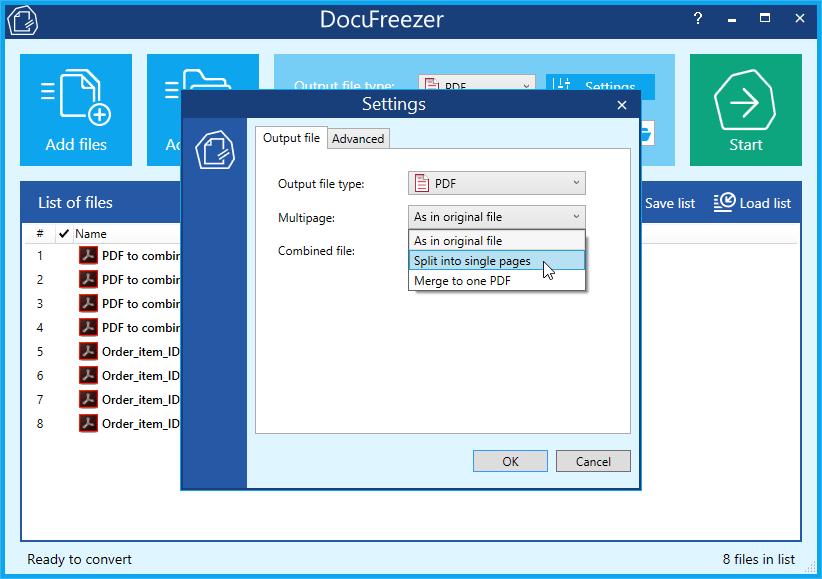The image size is (822, 579).
Task: Click the Add files button
Action: 76,110
